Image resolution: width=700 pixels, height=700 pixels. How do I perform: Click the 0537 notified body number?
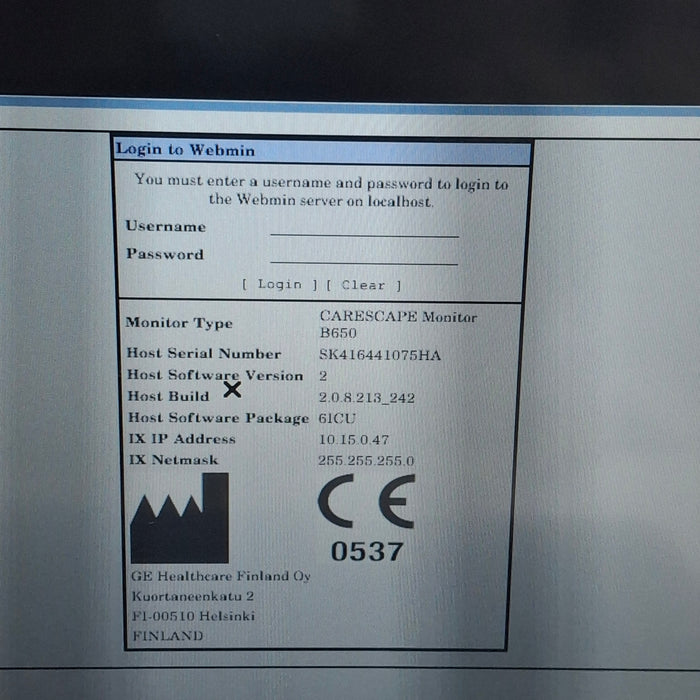(367, 550)
